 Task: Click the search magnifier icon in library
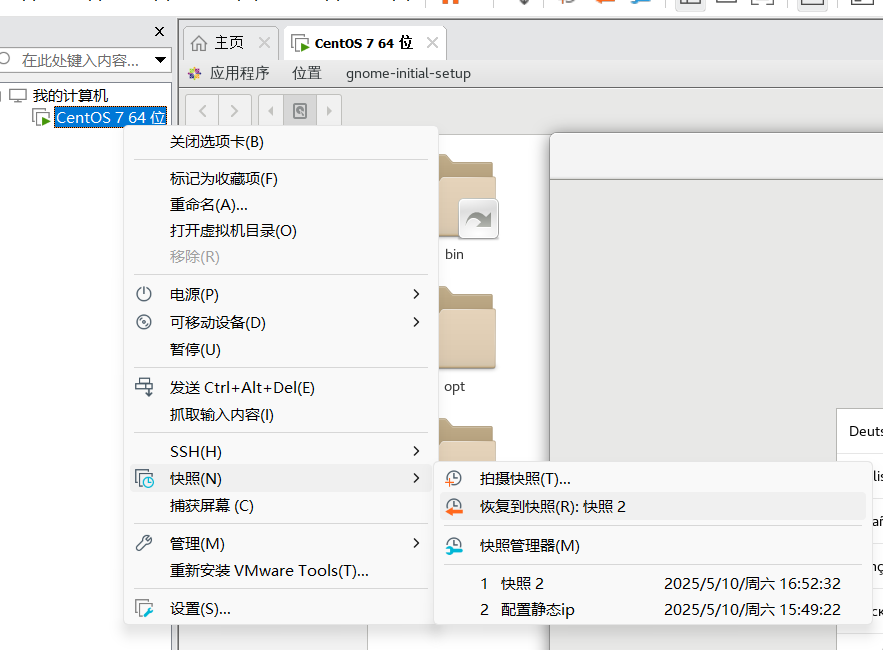click(5, 59)
